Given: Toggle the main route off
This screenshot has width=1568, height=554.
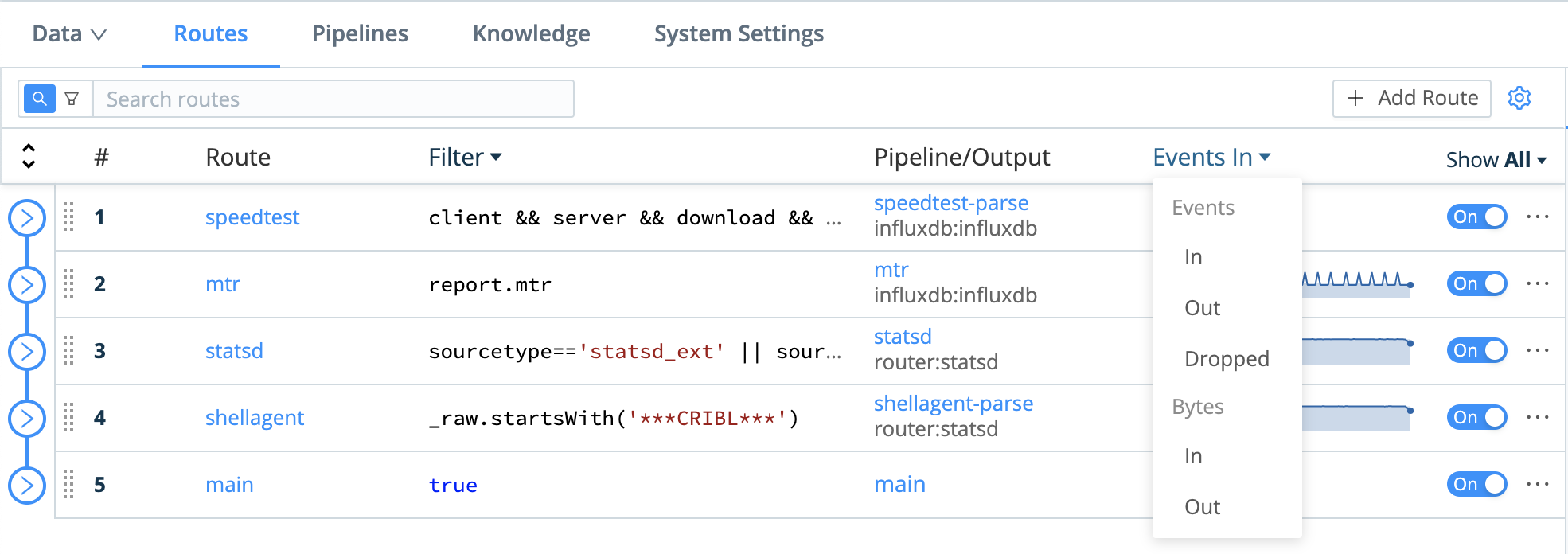Looking at the screenshot, I should 1476,485.
